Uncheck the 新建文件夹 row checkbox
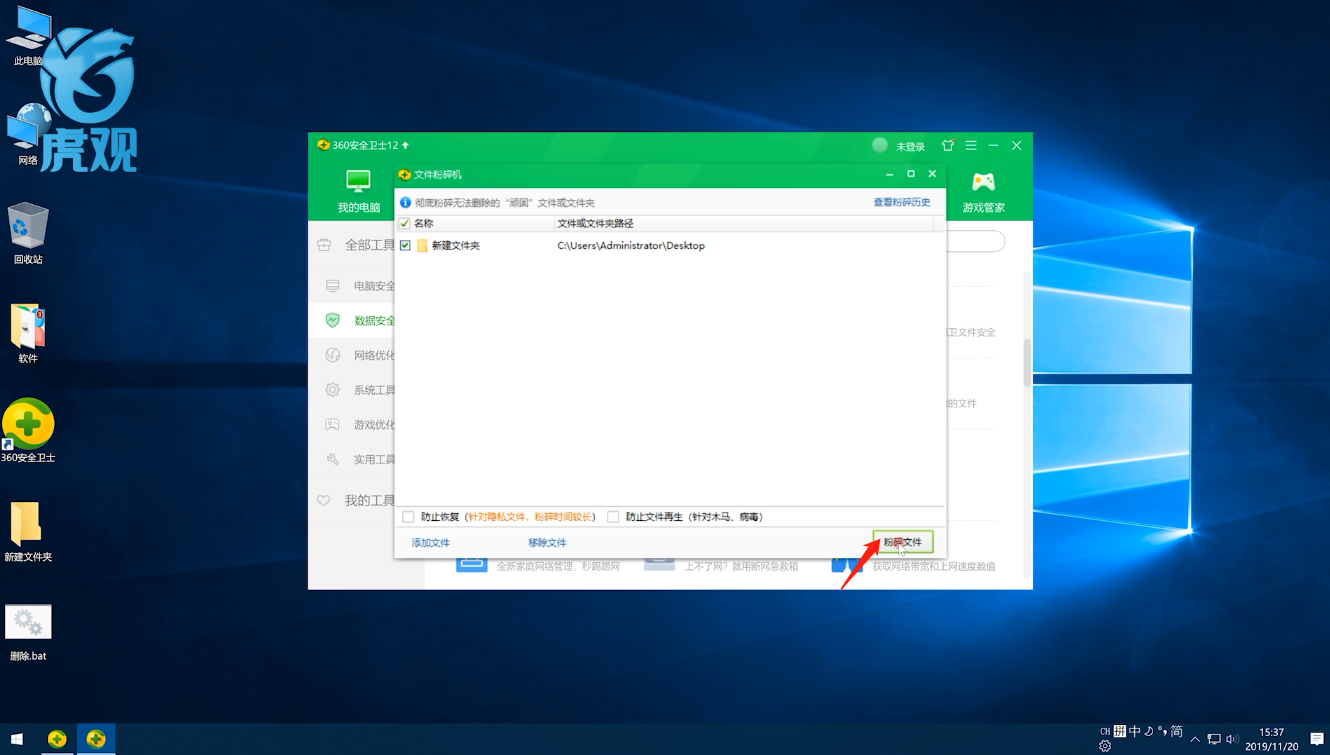This screenshot has height=755, width=1330. pos(405,245)
